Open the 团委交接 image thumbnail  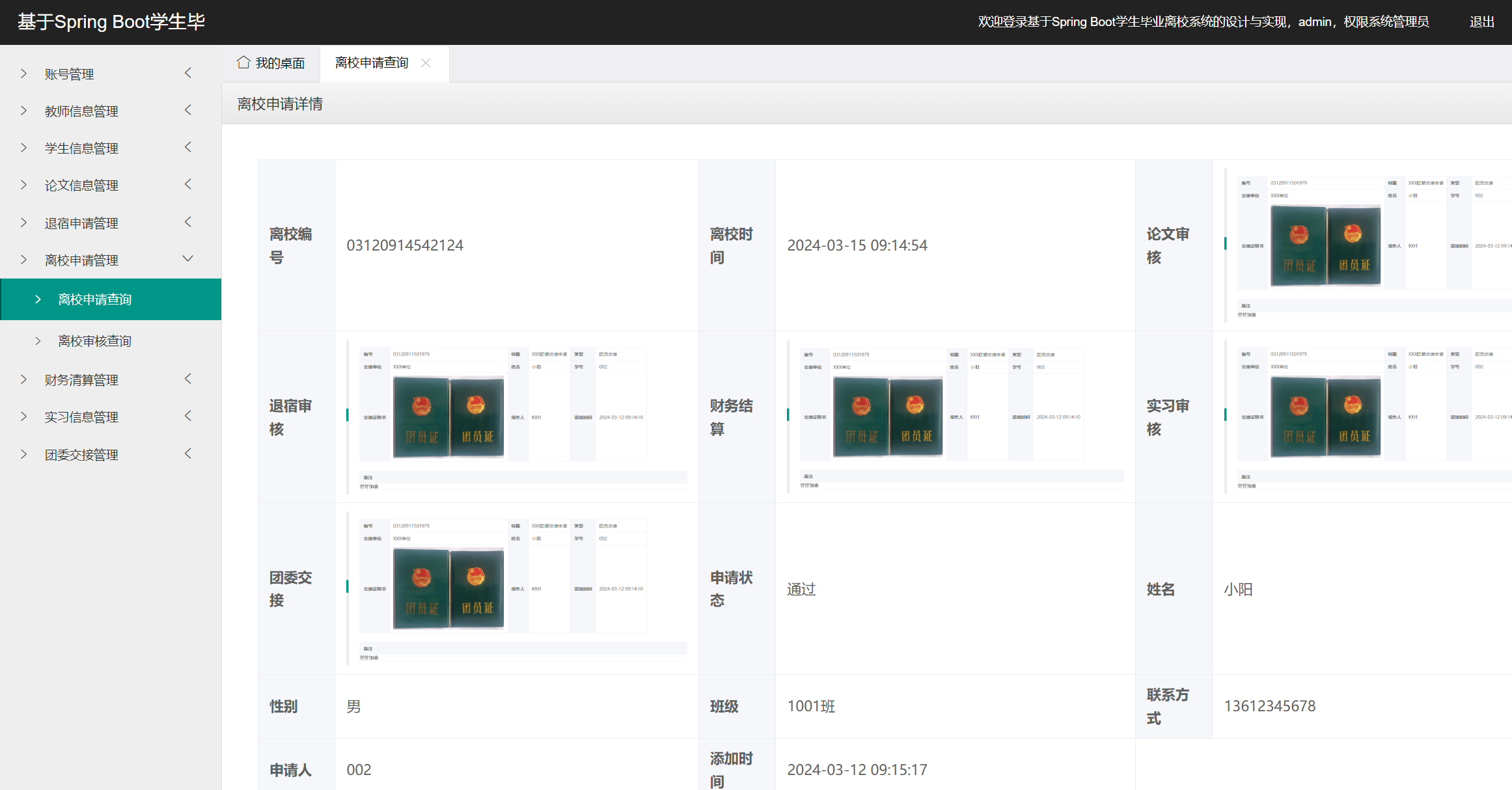(x=517, y=588)
